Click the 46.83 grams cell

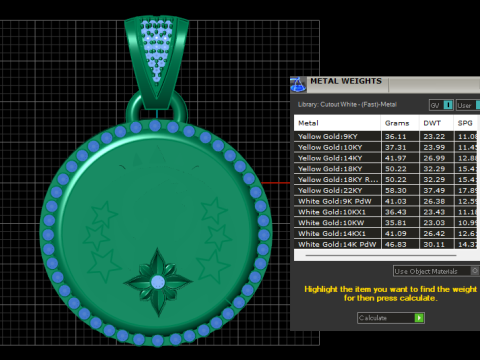pos(400,244)
